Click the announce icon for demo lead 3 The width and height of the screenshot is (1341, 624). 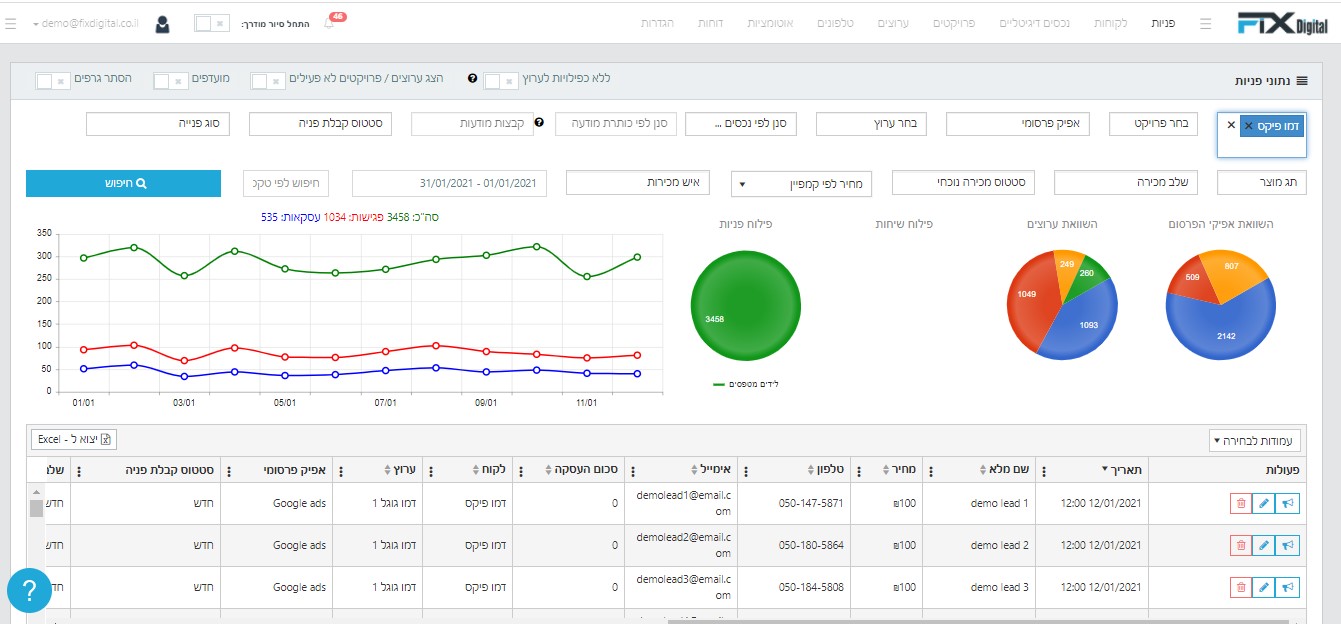(x=1288, y=587)
